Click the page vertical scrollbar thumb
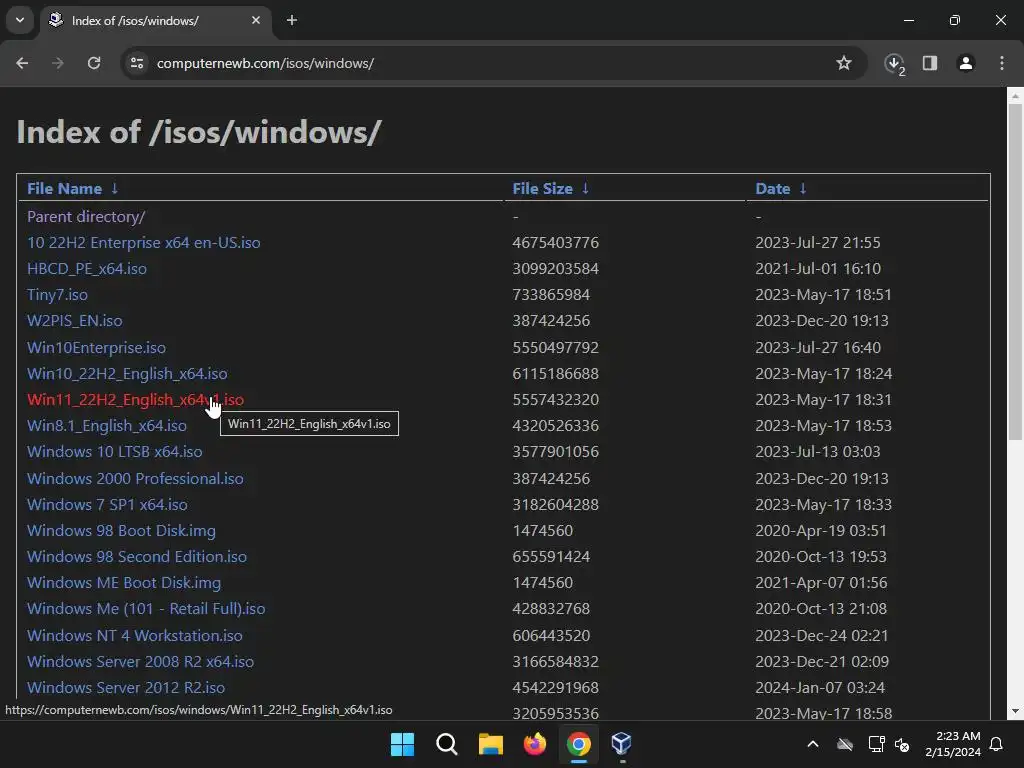1024x768 pixels. click(1015, 271)
